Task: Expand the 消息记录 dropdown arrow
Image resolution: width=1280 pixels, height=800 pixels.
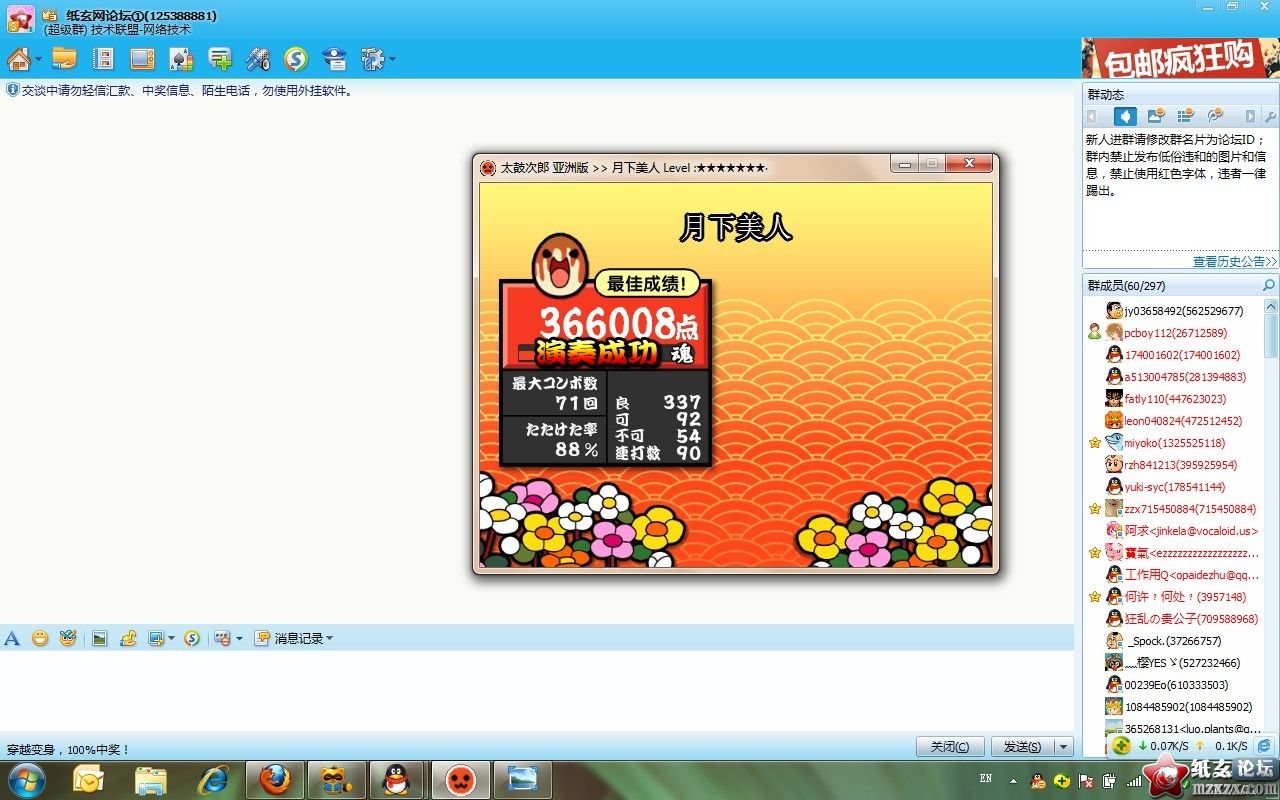Action: (329, 638)
